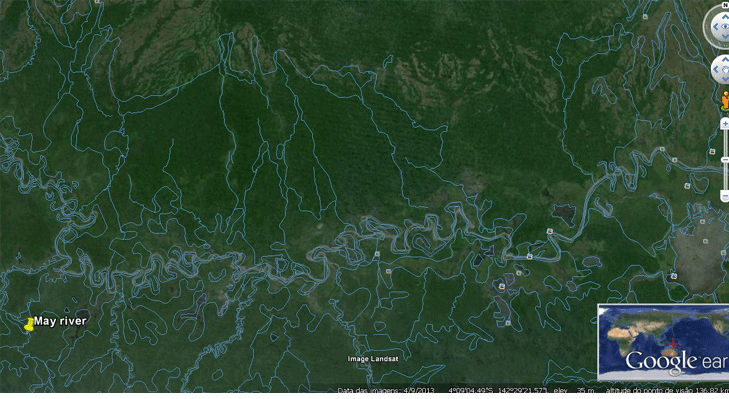Click the hand center of Move joystick

pos(726,70)
